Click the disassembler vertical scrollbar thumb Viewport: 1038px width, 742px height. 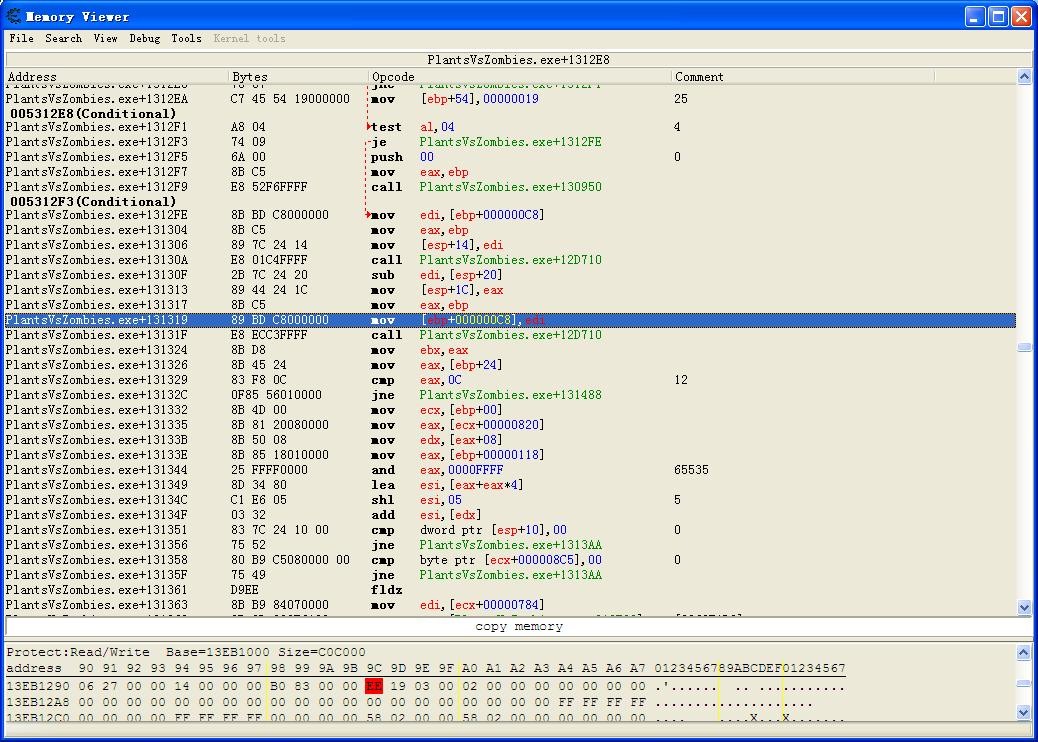tap(1024, 347)
